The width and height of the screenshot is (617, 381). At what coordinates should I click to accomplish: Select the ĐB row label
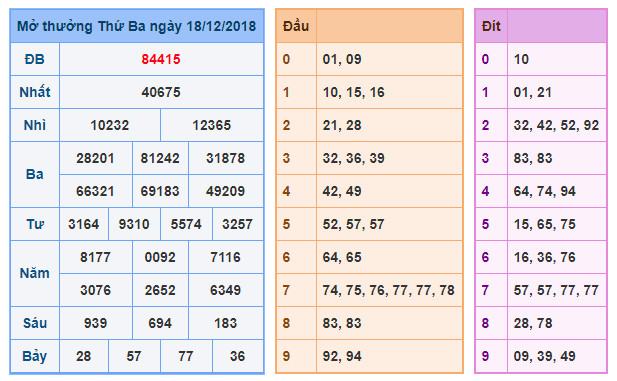(35, 59)
